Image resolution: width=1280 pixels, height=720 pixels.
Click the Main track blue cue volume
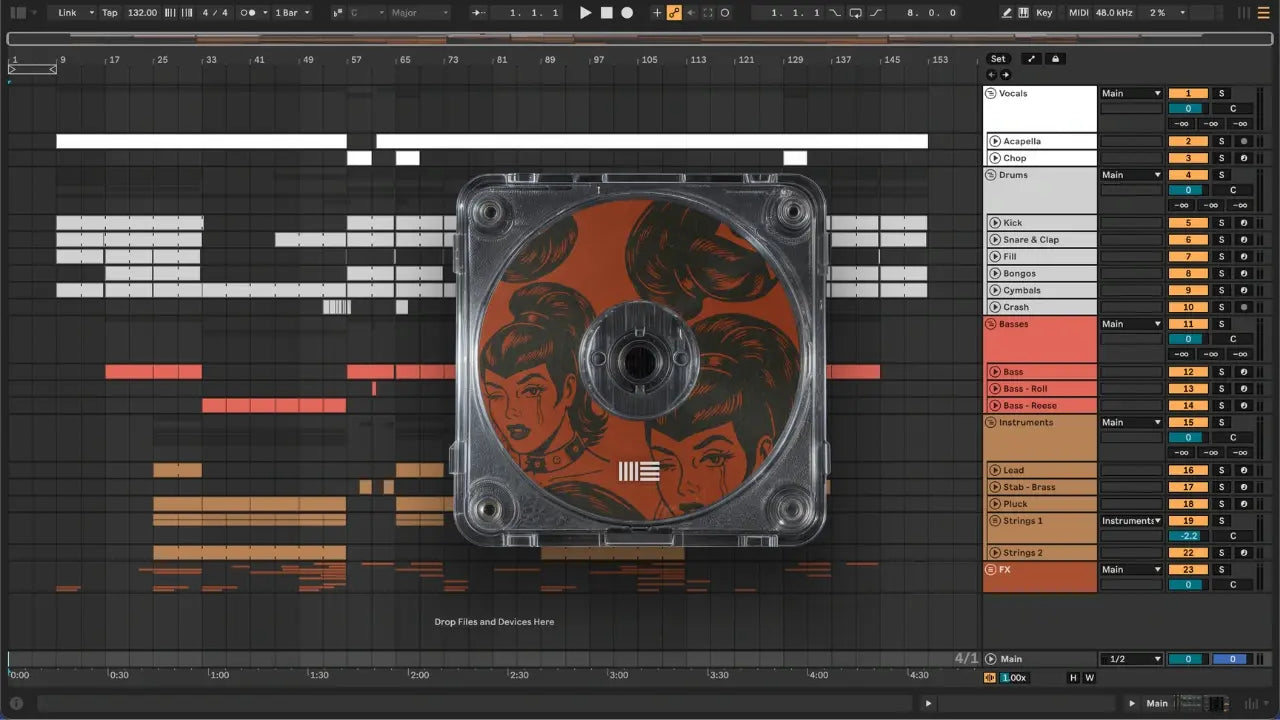(1232, 659)
